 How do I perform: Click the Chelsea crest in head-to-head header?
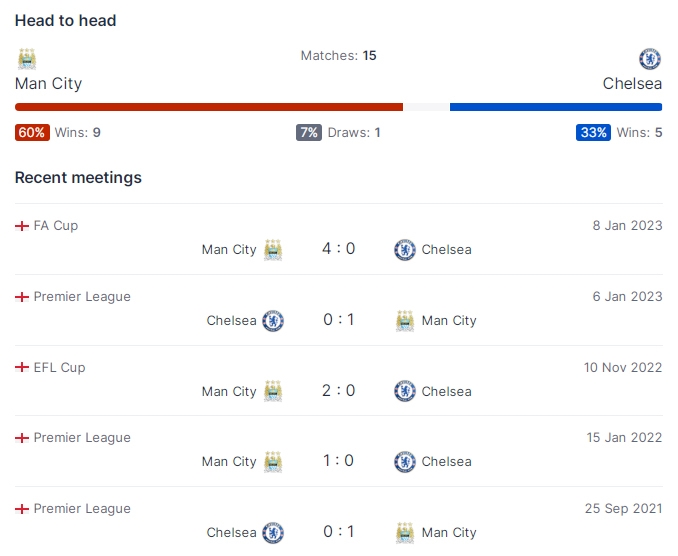pyautogui.click(x=650, y=59)
